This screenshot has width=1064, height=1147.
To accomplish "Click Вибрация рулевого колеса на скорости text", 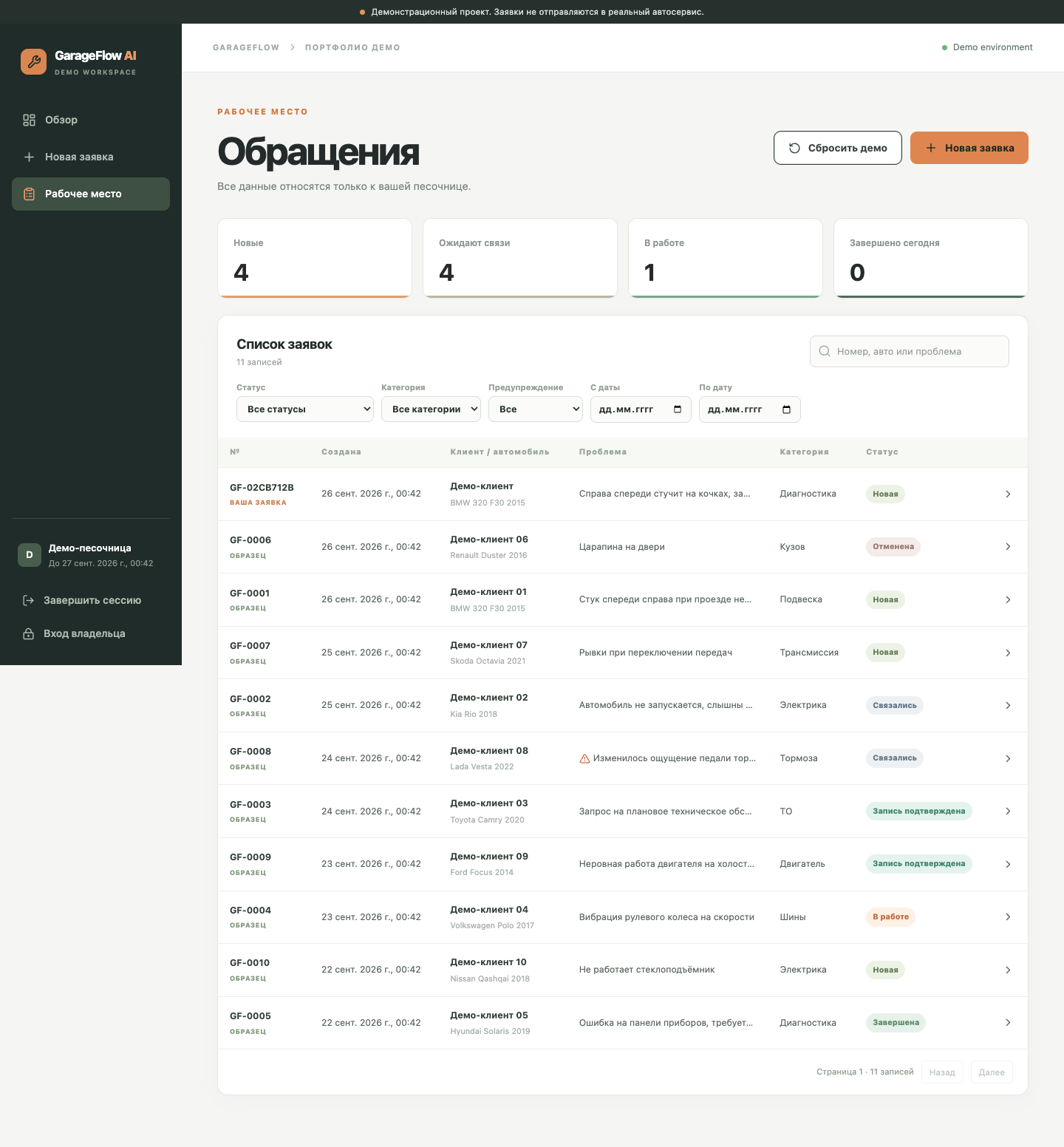I will [x=666, y=917].
